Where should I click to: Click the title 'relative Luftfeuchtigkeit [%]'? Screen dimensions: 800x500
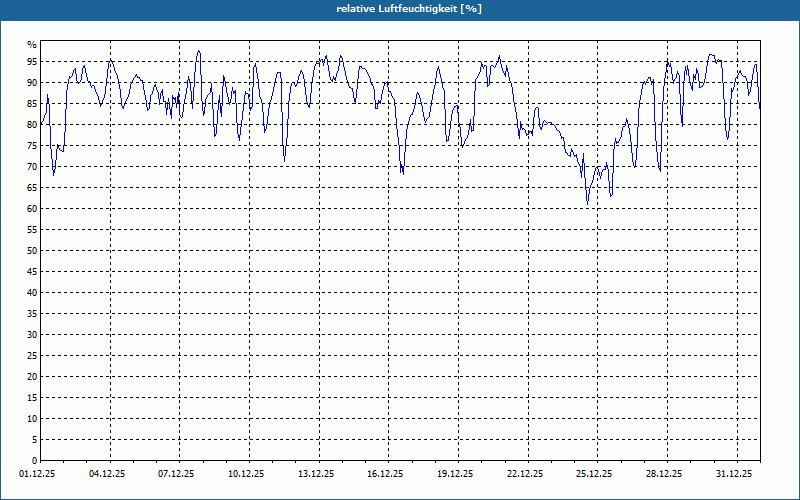[x=409, y=9]
